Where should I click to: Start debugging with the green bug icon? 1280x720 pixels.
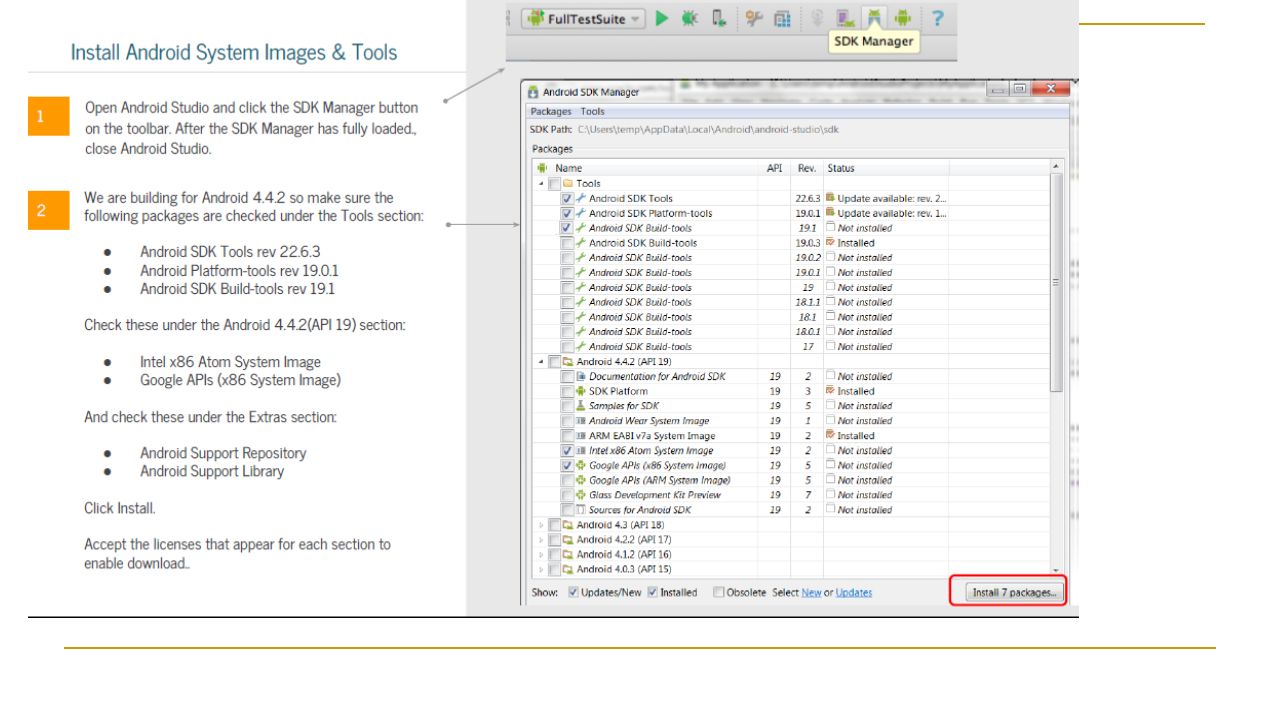pos(690,18)
